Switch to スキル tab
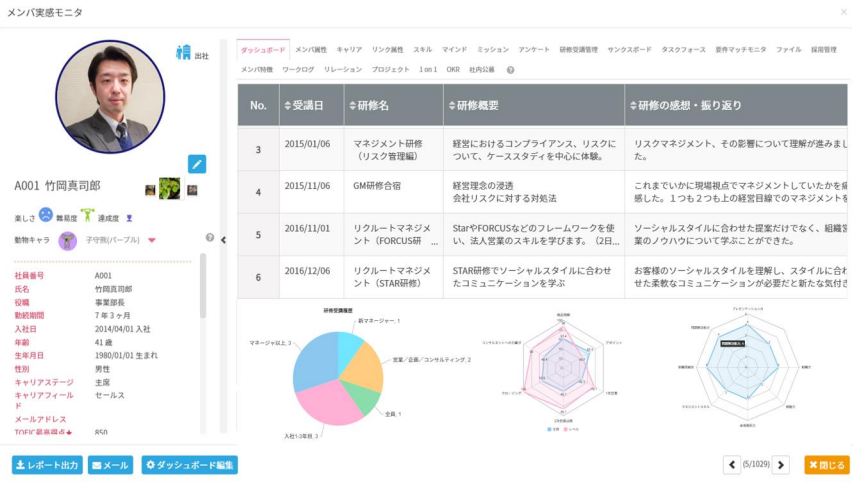 423,50
